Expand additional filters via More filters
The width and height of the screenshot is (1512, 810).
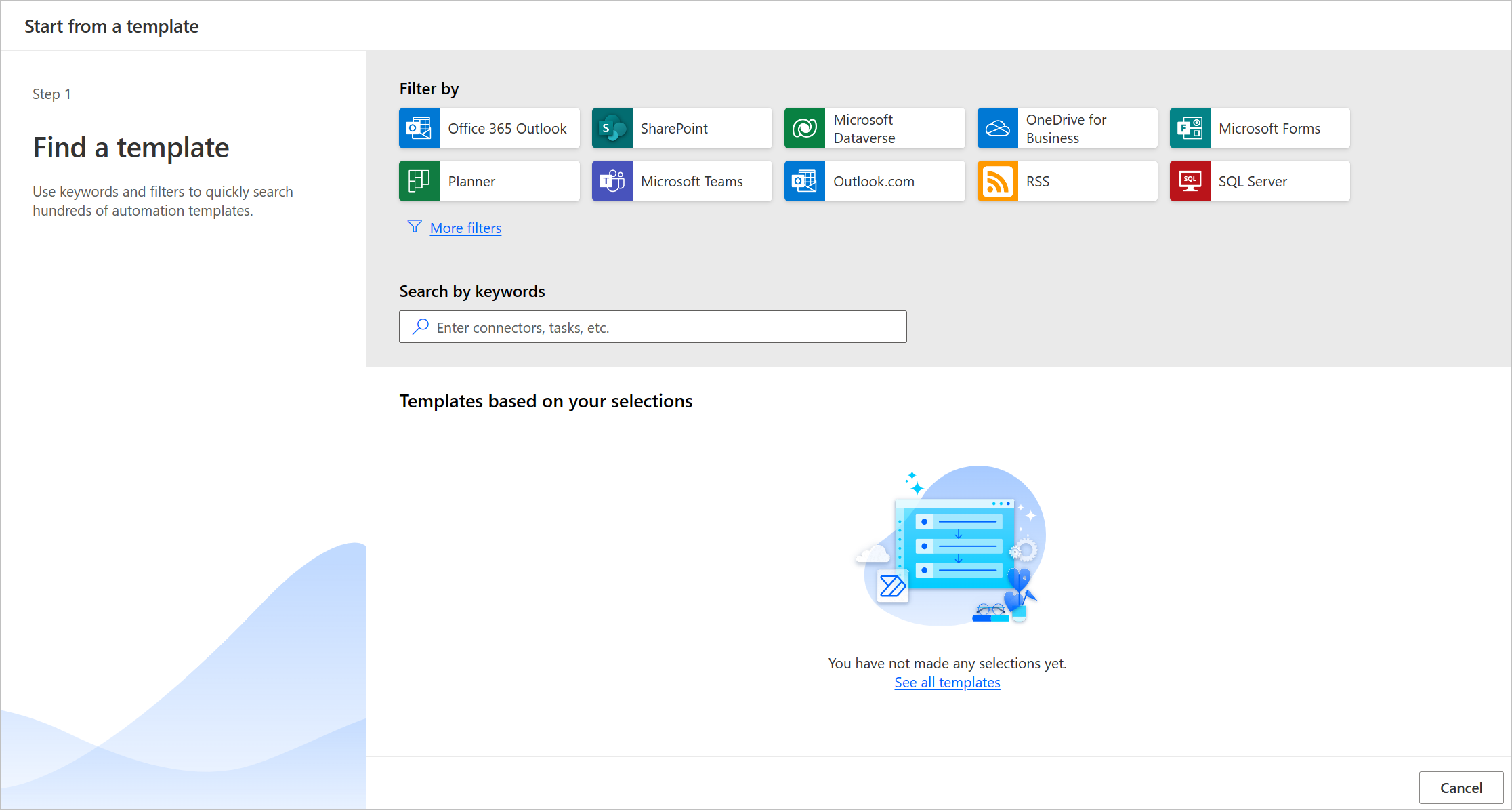[x=465, y=228]
